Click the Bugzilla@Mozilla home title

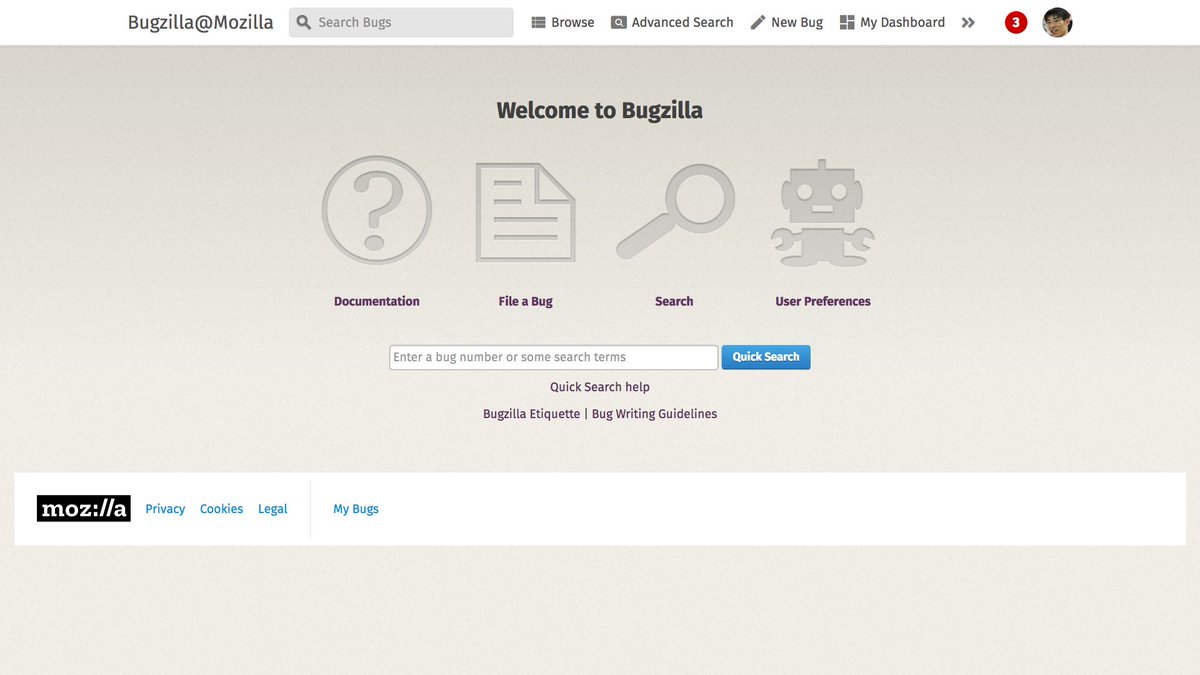200,22
